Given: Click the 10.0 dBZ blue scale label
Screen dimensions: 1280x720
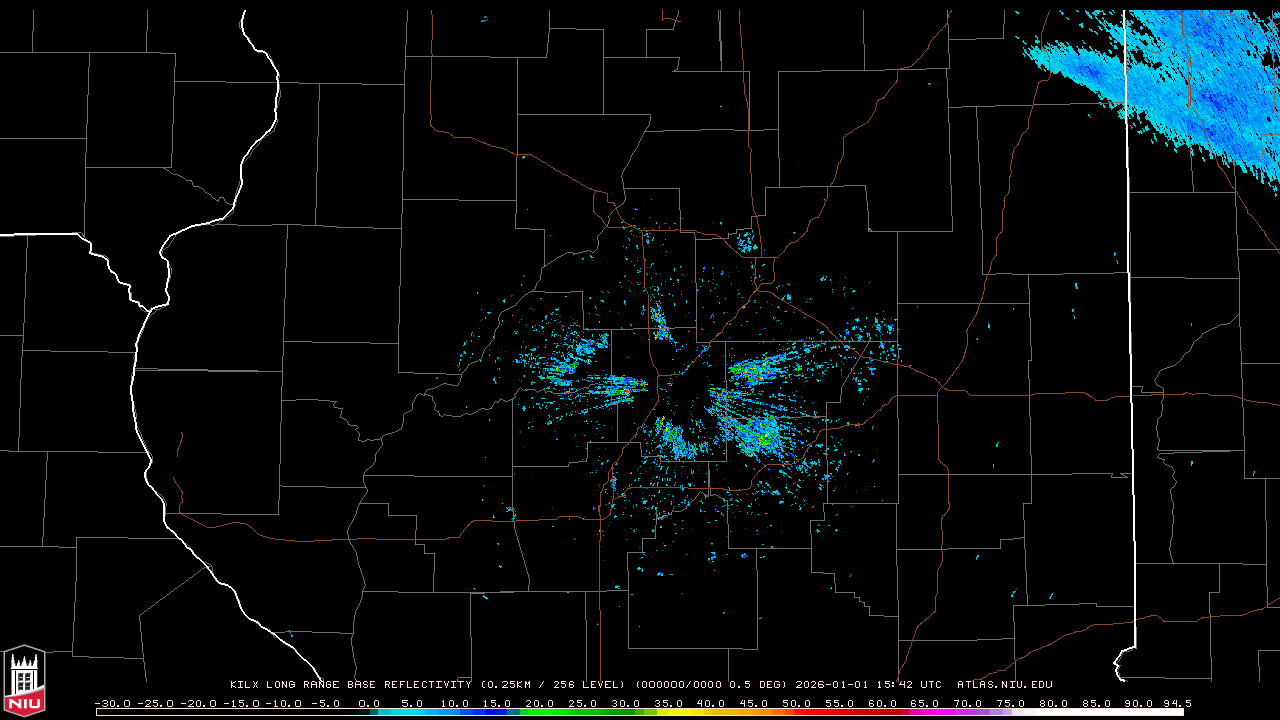Looking at the screenshot, I should (x=455, y=703).
